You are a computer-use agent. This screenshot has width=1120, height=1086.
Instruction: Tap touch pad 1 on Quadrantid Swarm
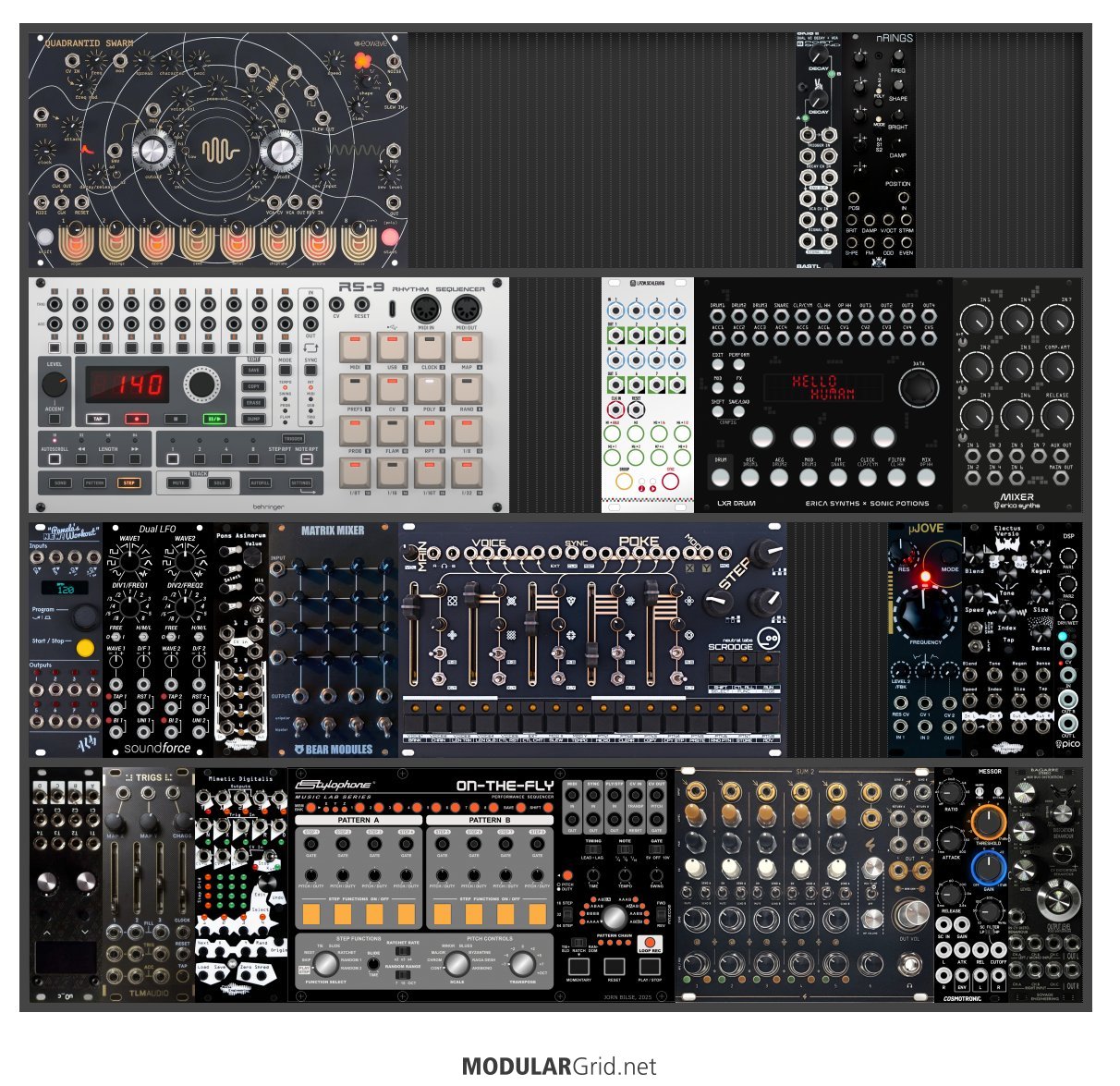tap(76, 242)
